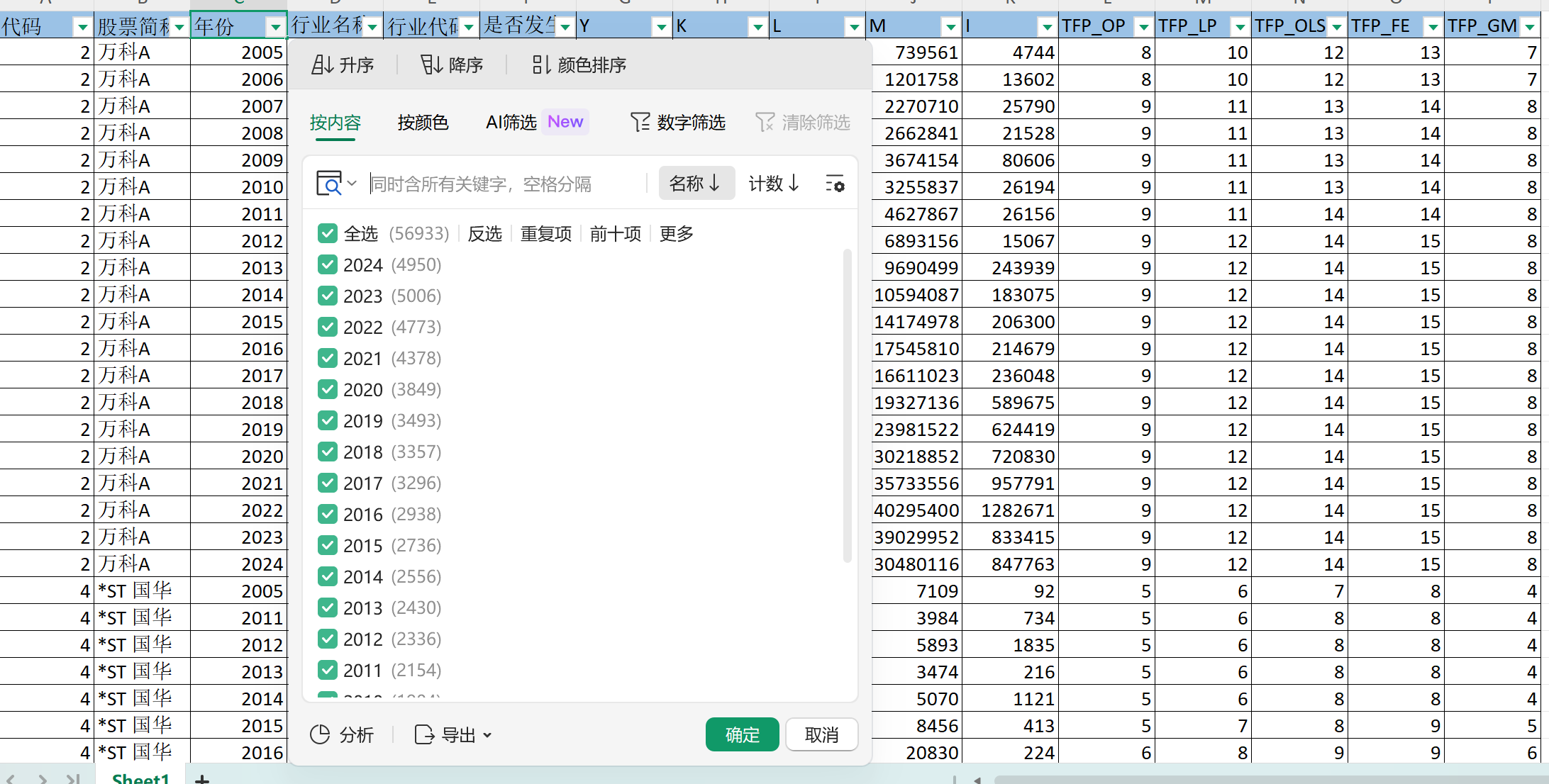The height and width of the screenshot is (784, 1549).
Task: Click the search mode magnifier icon
Action: [x=330, y=184]
